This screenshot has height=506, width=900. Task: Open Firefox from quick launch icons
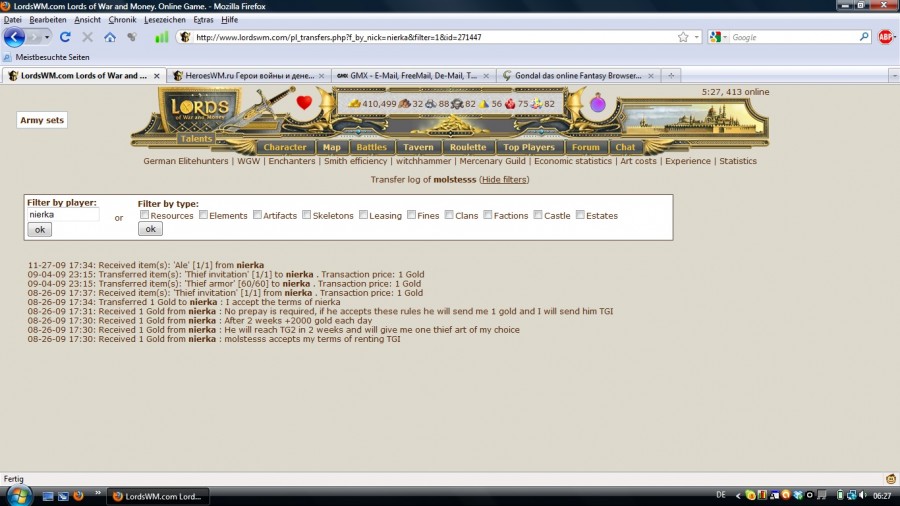(x=79, y=496)
